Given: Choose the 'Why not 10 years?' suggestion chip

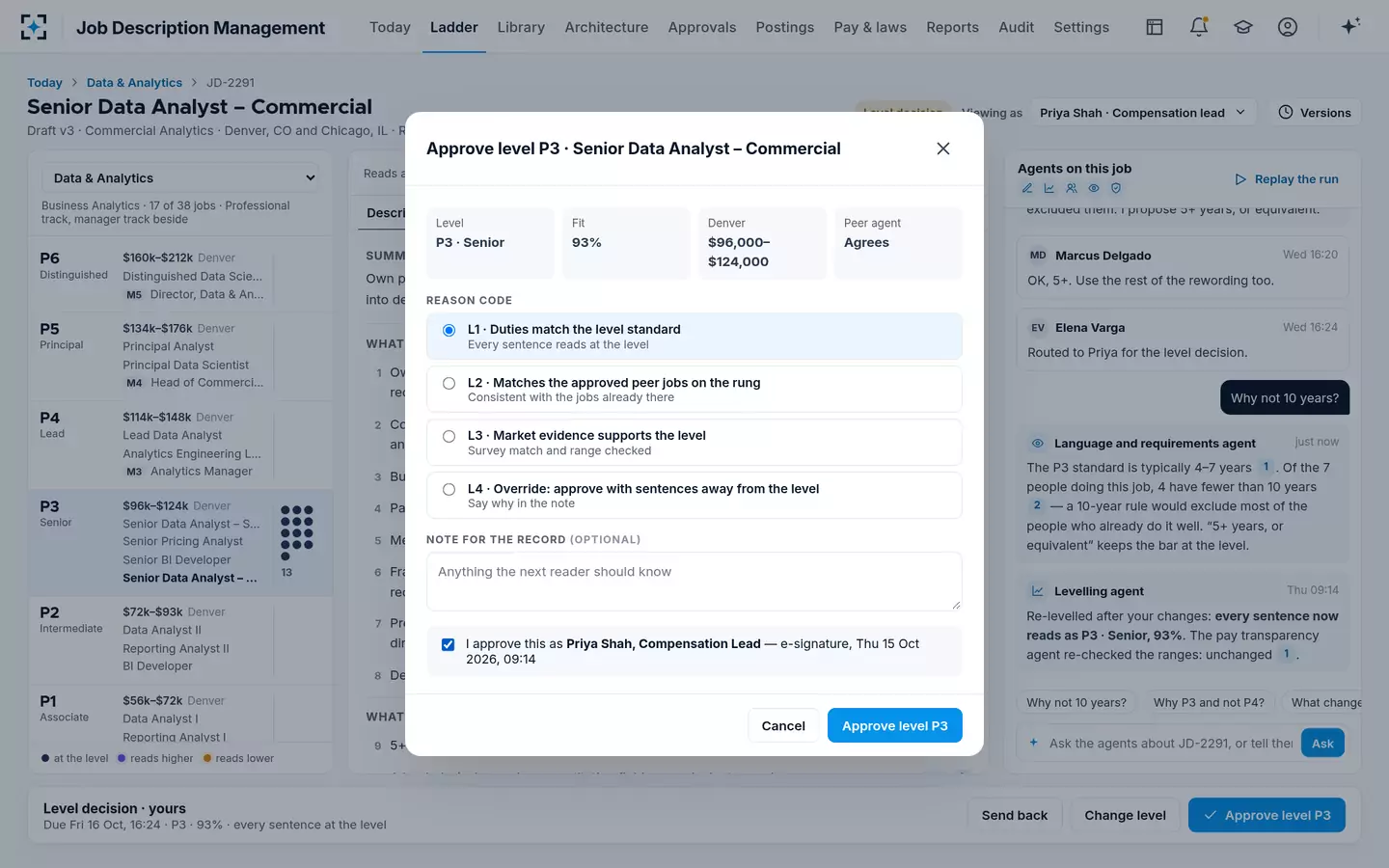Looking at the screenshot, I should [x=1076, y=702].
